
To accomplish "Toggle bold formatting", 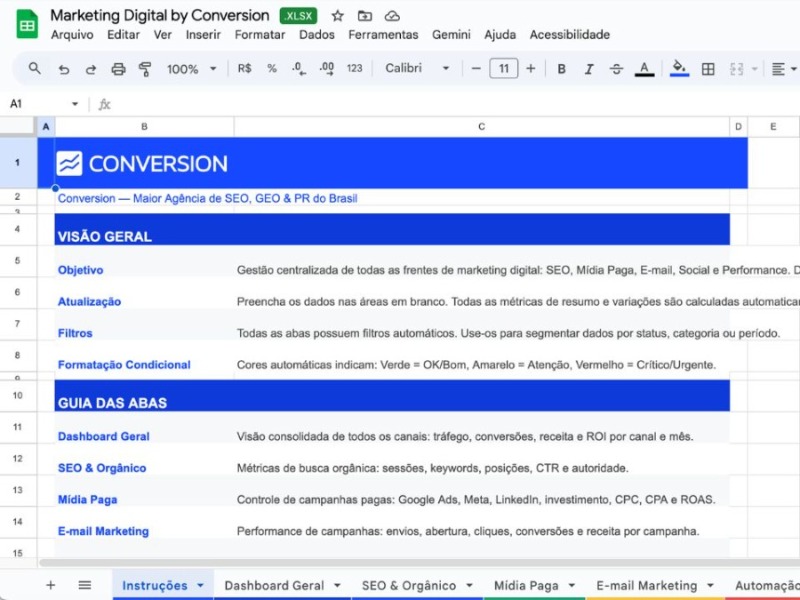I will pos(562,69).
